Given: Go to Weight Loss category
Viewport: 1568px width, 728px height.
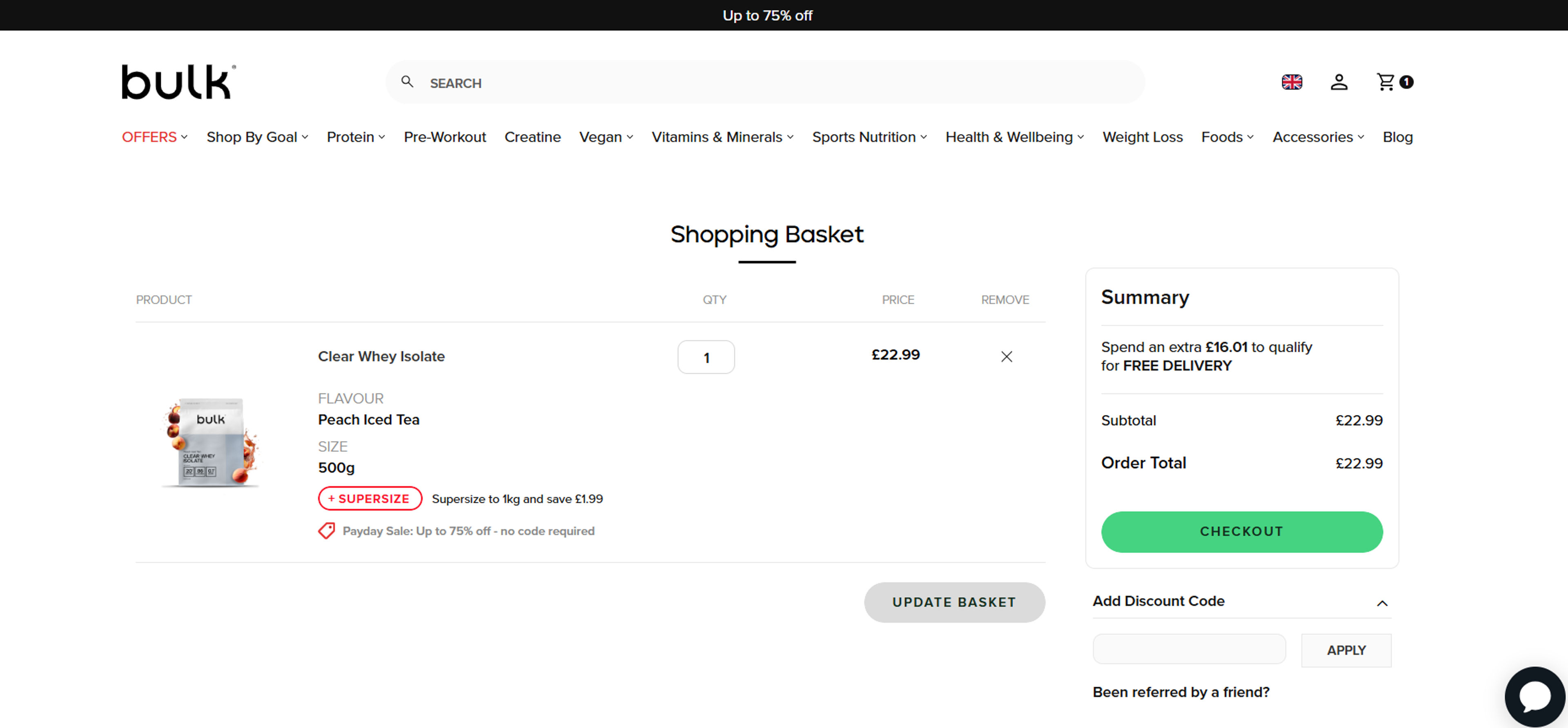Looking at the screenshot, I should pos(1142,138).
